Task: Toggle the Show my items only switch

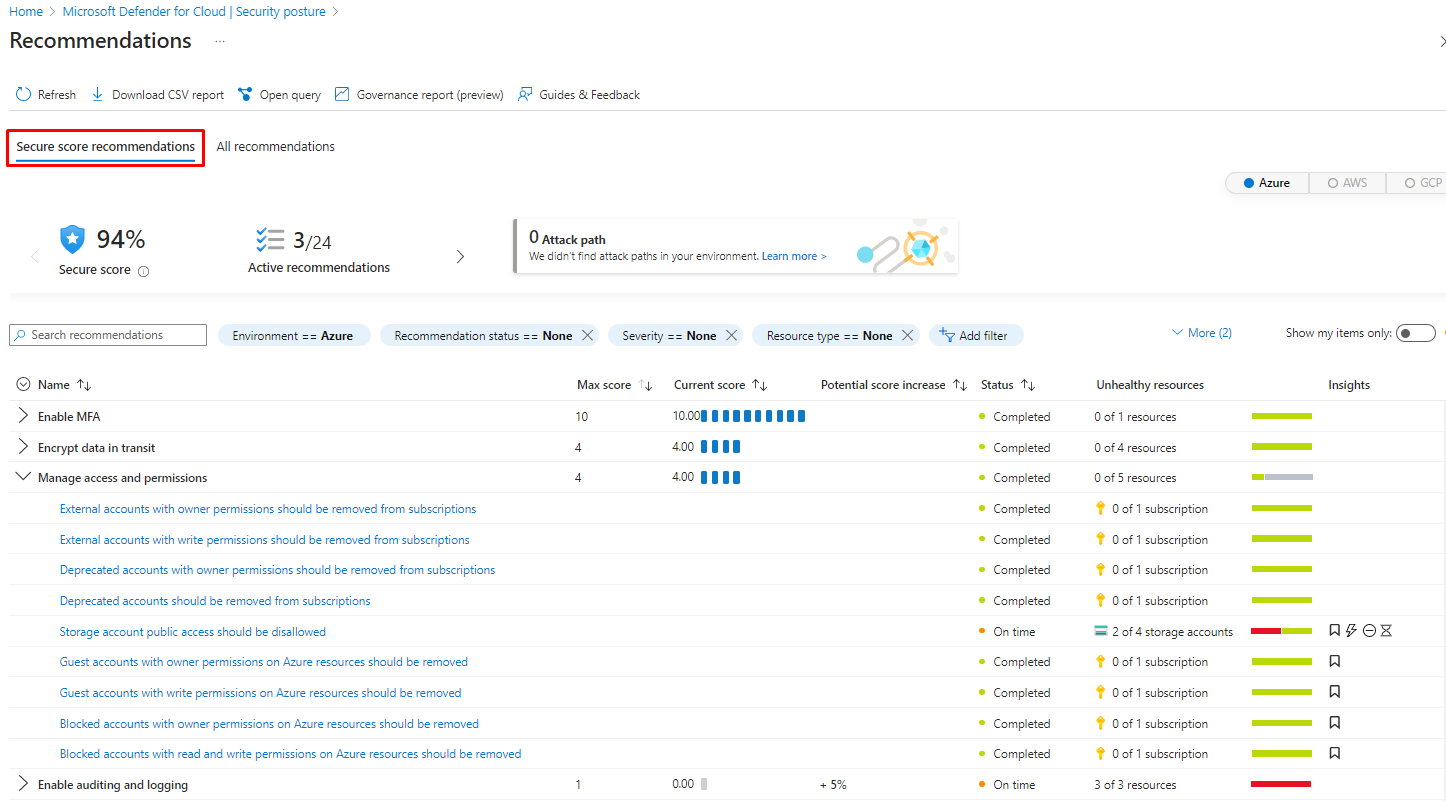Action: [1415, 334]
